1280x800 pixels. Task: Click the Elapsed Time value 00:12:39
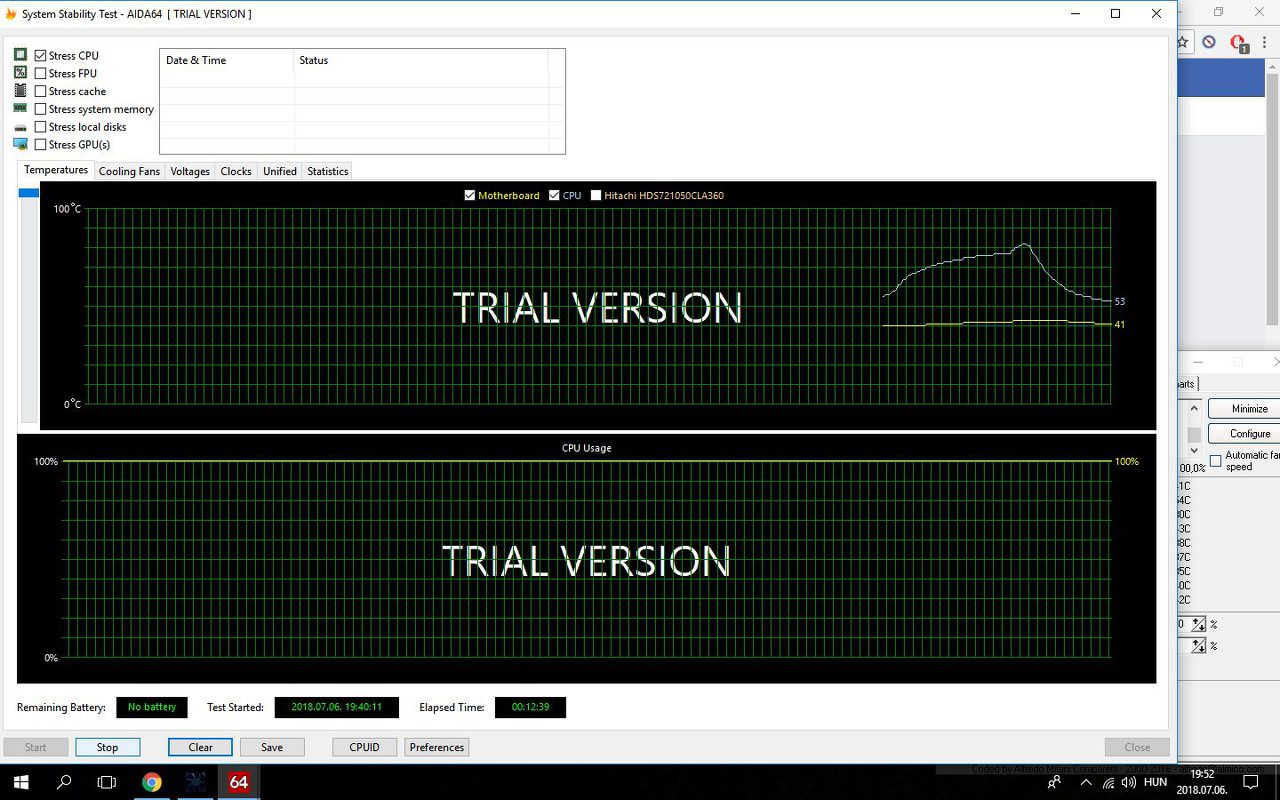pyautogui.click(x=530, y=707)
